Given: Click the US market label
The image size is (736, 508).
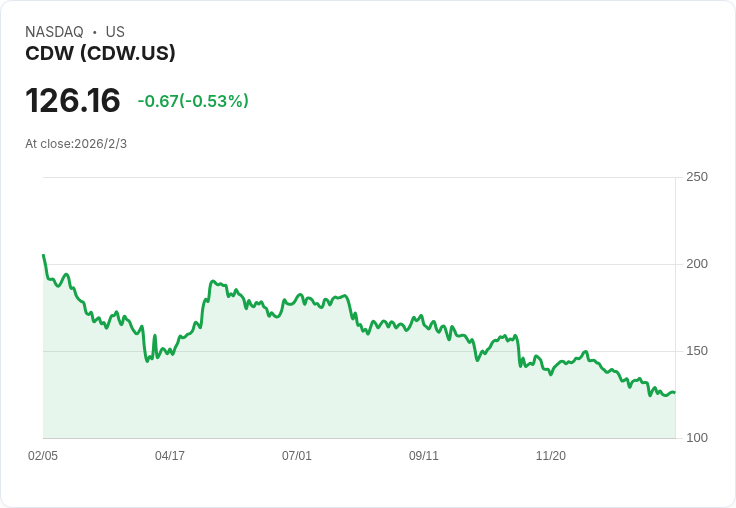Looking at the screenshot, I should (x=115, y=32).
